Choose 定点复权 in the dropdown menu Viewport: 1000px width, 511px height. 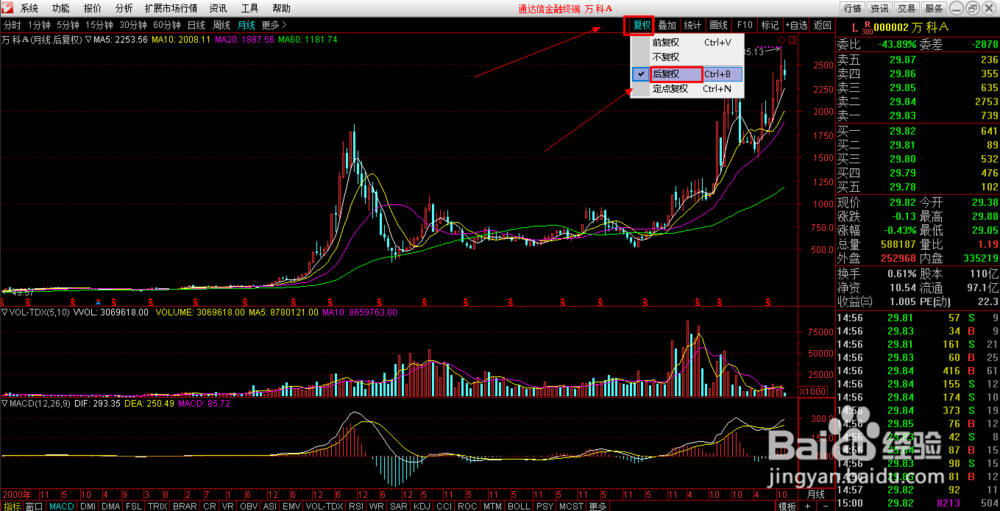688,89
